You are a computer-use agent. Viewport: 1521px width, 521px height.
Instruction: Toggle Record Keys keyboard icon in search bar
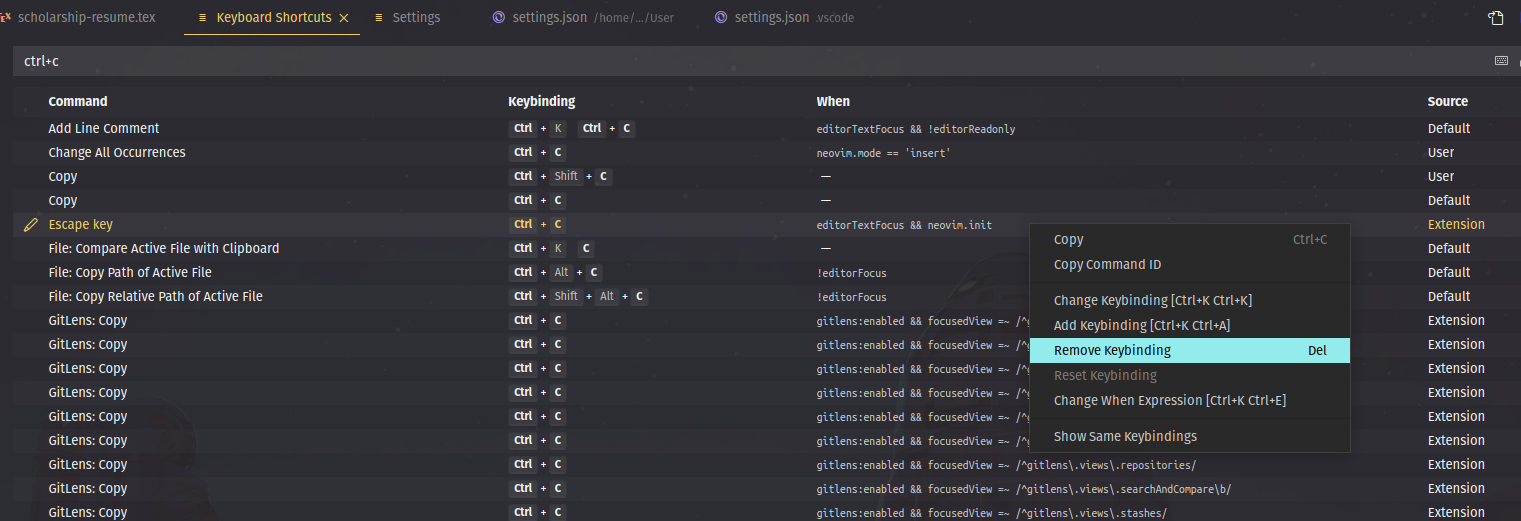[1501, 61]
